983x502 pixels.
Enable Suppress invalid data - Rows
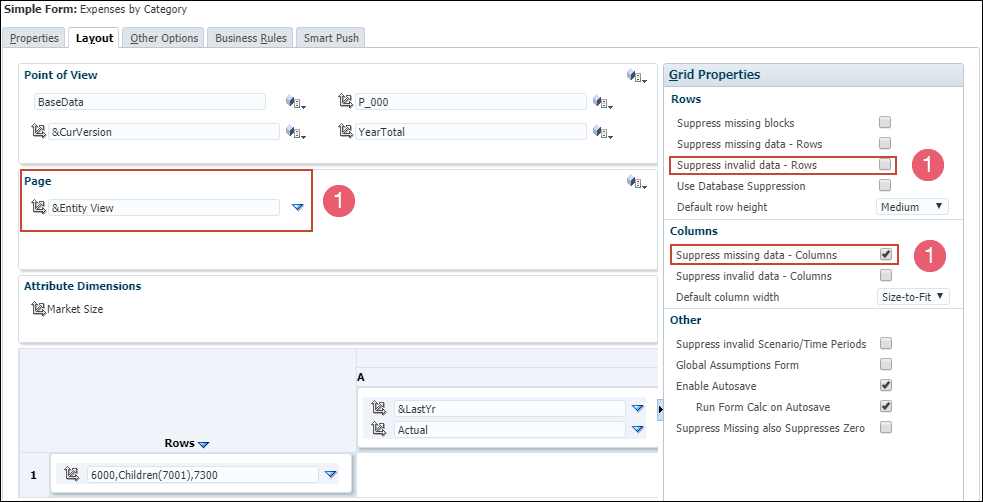coord(885,164)
